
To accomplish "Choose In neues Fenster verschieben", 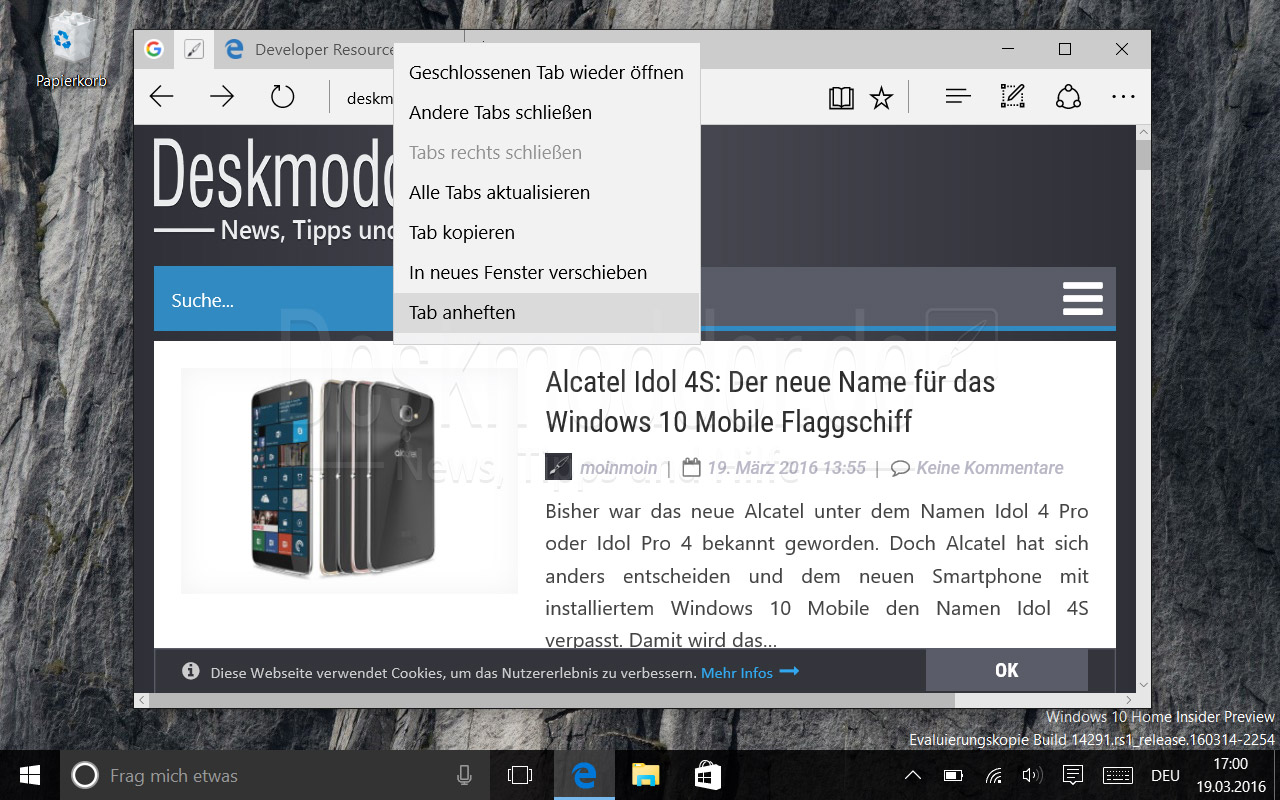I will click(546, 273).
